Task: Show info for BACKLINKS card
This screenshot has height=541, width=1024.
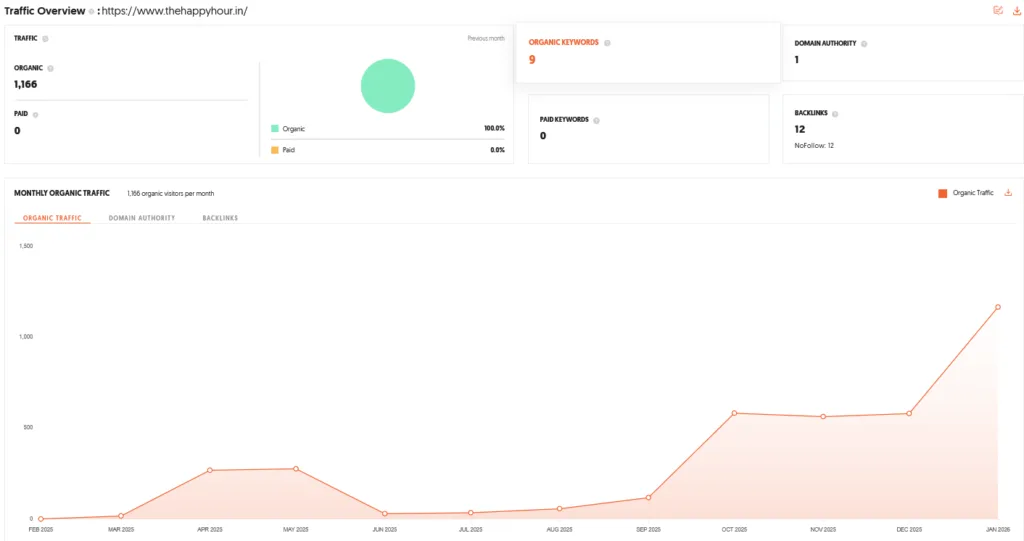Action: 835,114
